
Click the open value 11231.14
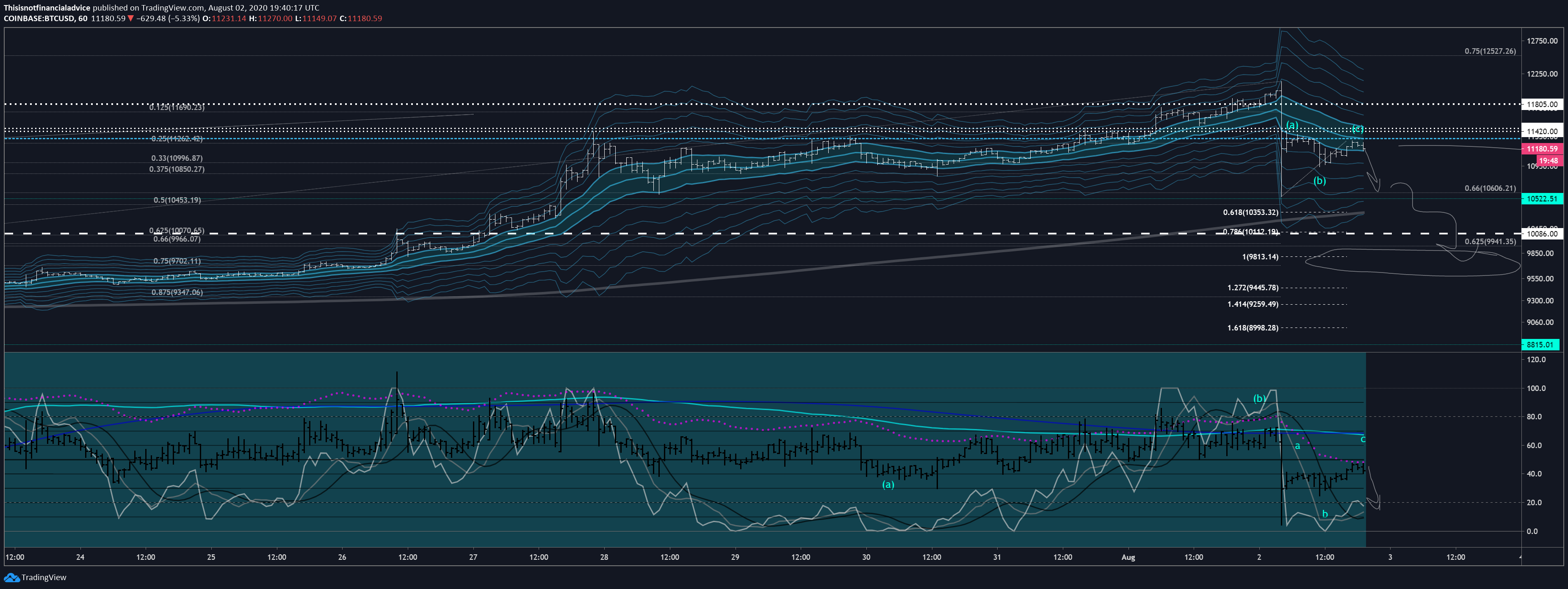coord(229,18)
